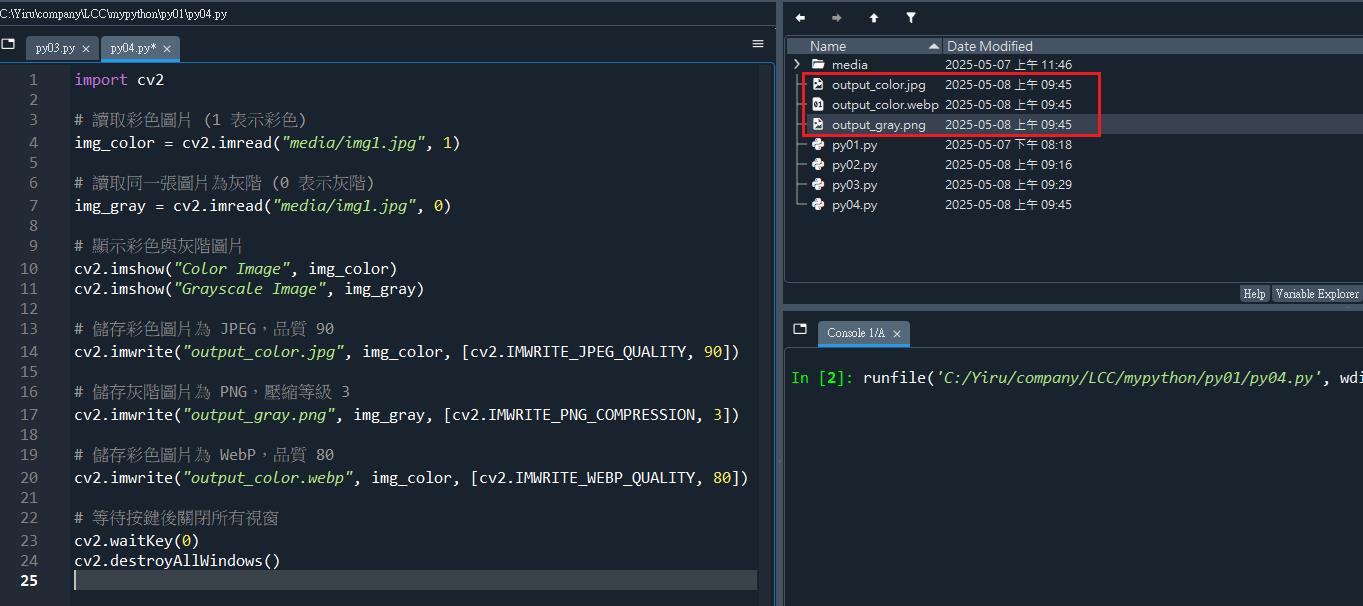Select py02.py in the file list
Viewport: 1363px width, 606px height.
(854, 165)
